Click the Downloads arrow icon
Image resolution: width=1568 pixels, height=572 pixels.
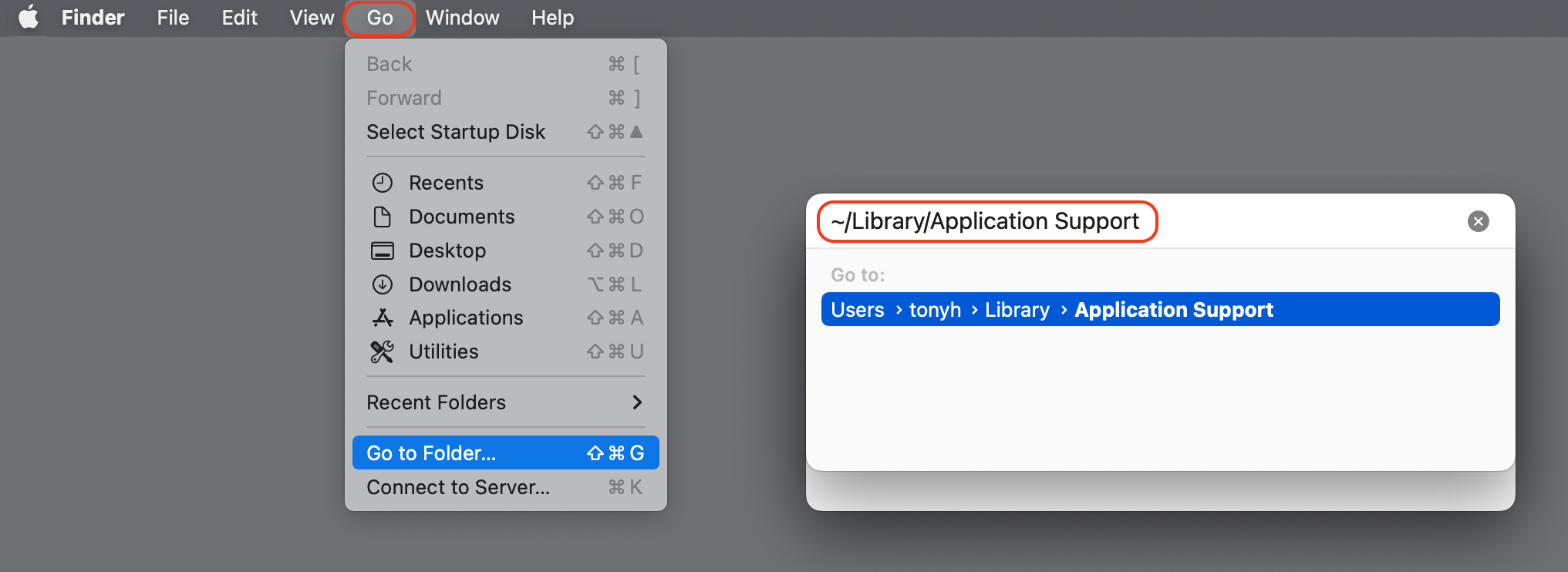pyautogui.click(x=383, y=284)
